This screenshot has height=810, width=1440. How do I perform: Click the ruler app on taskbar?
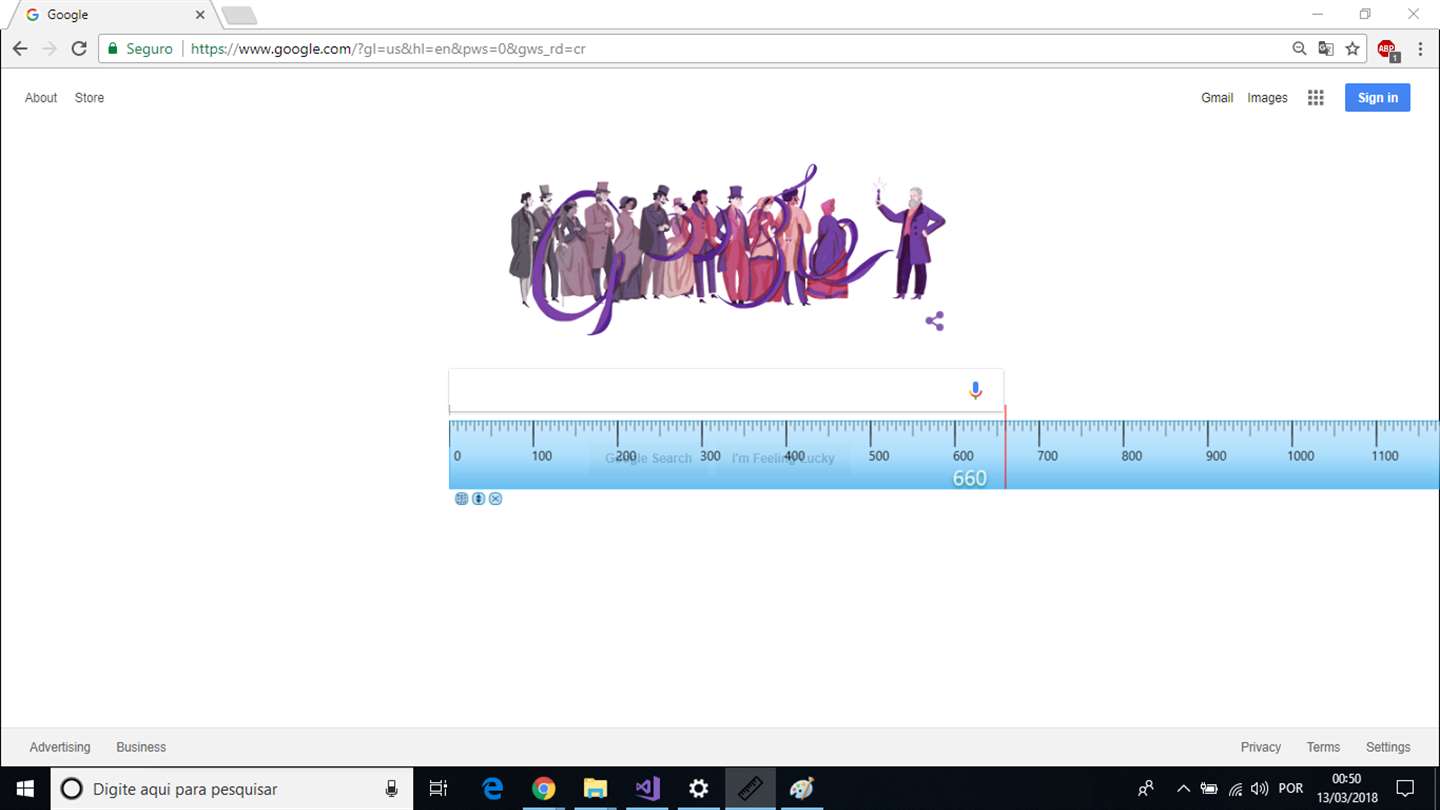click(751, 789)
